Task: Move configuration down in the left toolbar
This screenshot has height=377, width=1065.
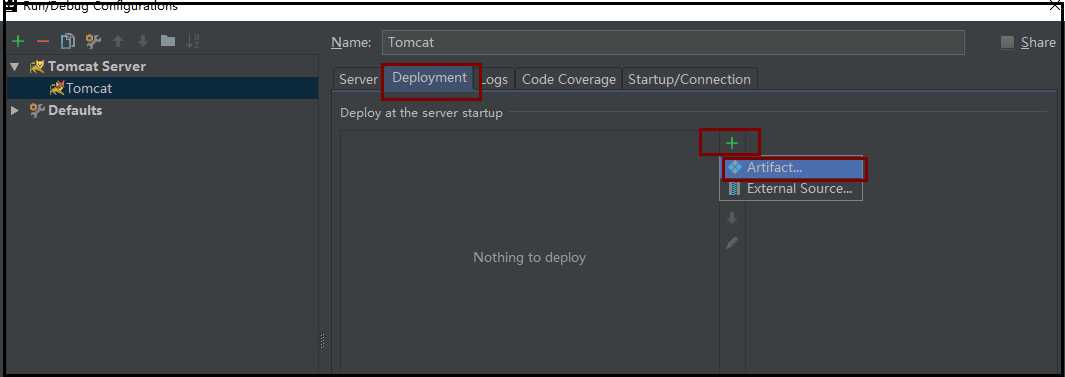Action: pyautogui.click(x=143, y=41)
